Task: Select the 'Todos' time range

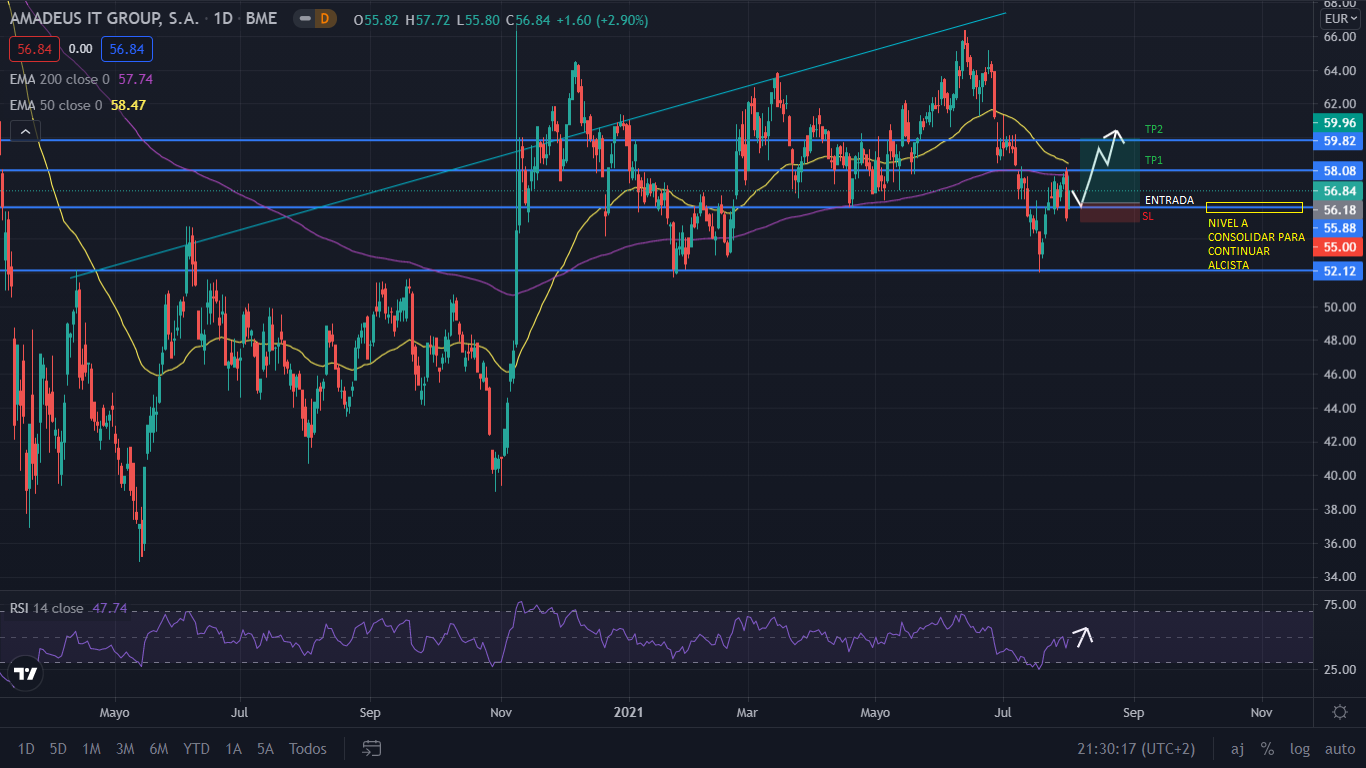Action: [307, 749]
